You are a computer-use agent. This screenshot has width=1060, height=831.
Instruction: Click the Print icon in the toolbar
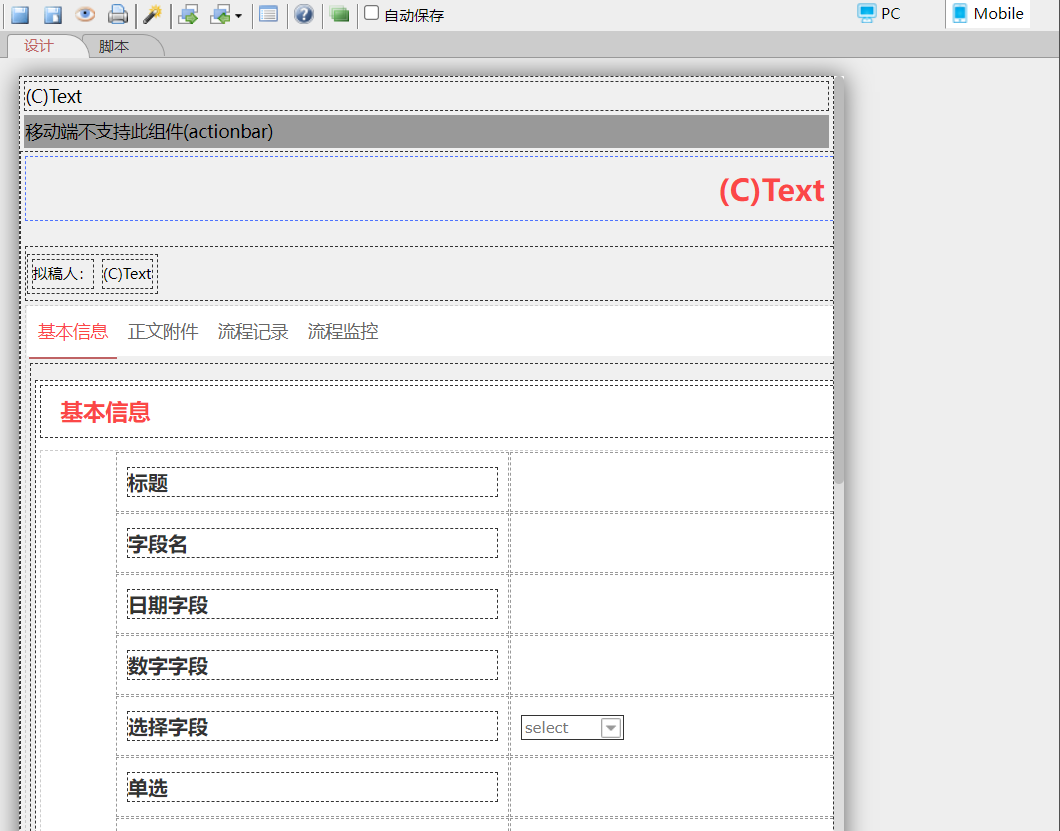point(118,15)
